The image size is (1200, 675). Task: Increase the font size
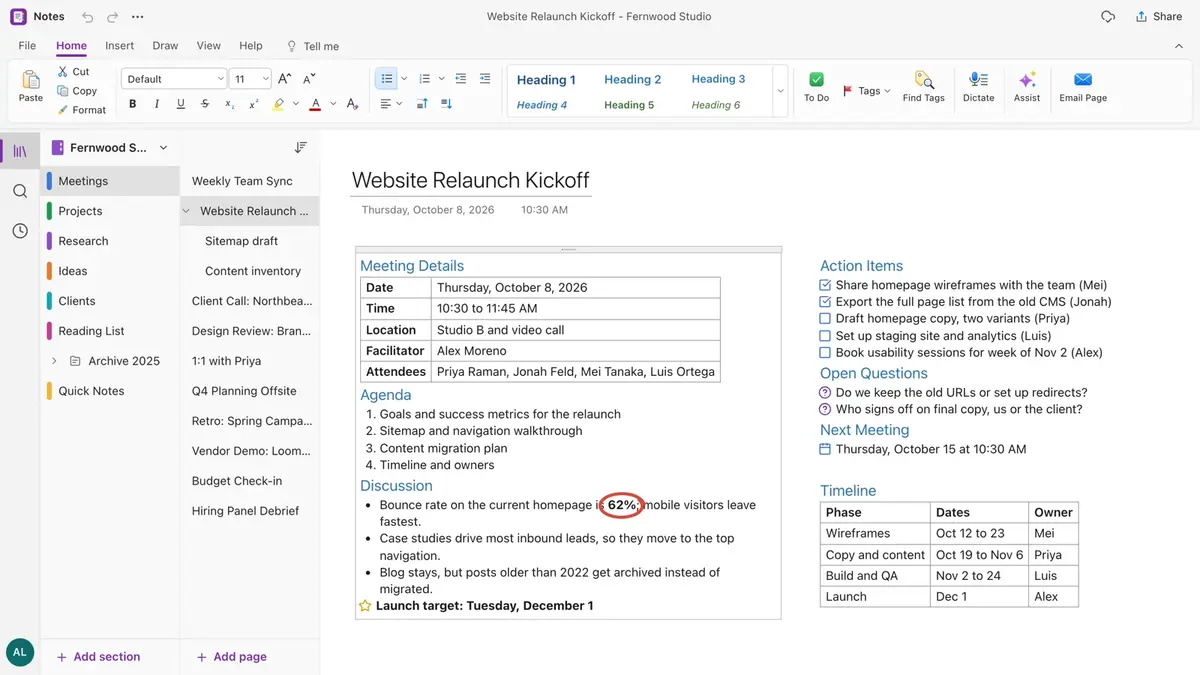[285, 79]
